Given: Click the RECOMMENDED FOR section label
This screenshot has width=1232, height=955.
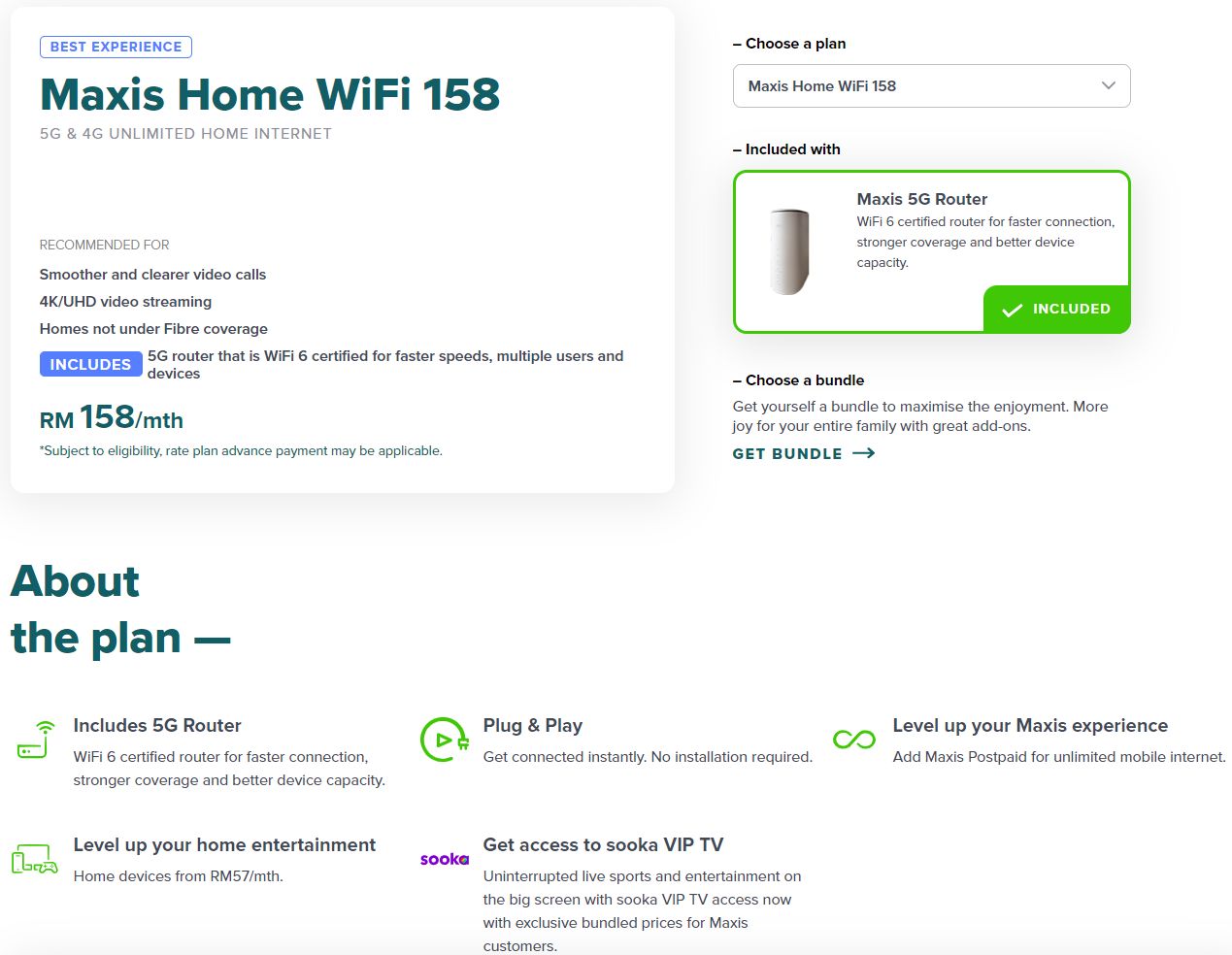Looking at the screenshot, I should point(104,245).
